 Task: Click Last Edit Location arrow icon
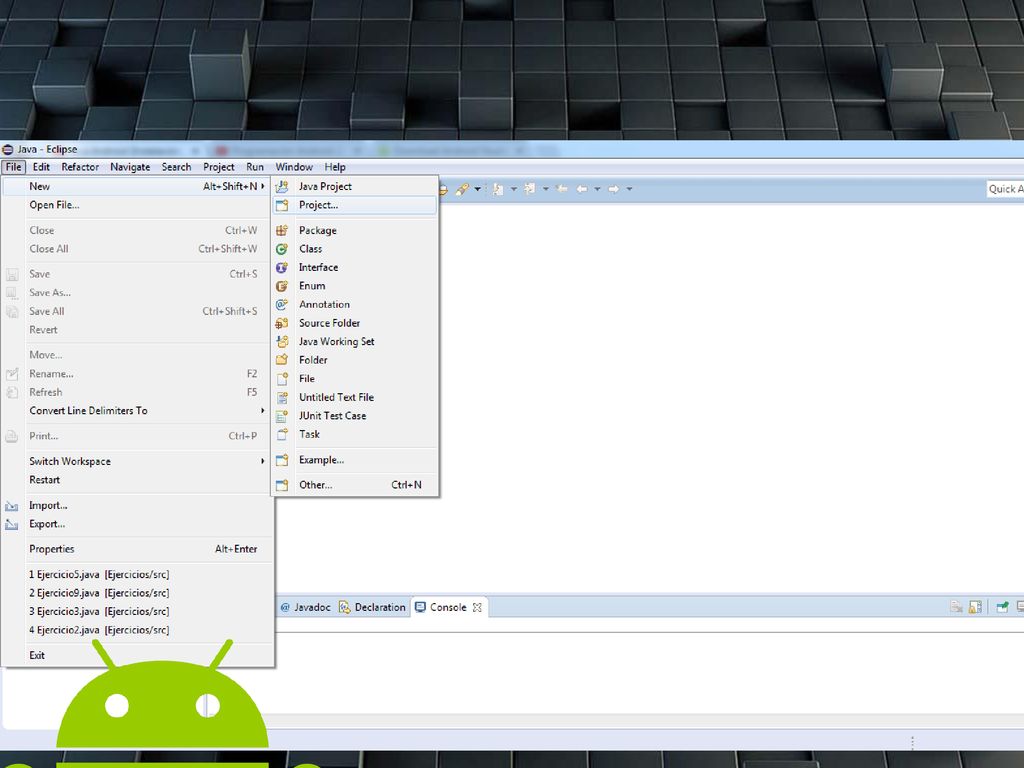tap(562, 189)
